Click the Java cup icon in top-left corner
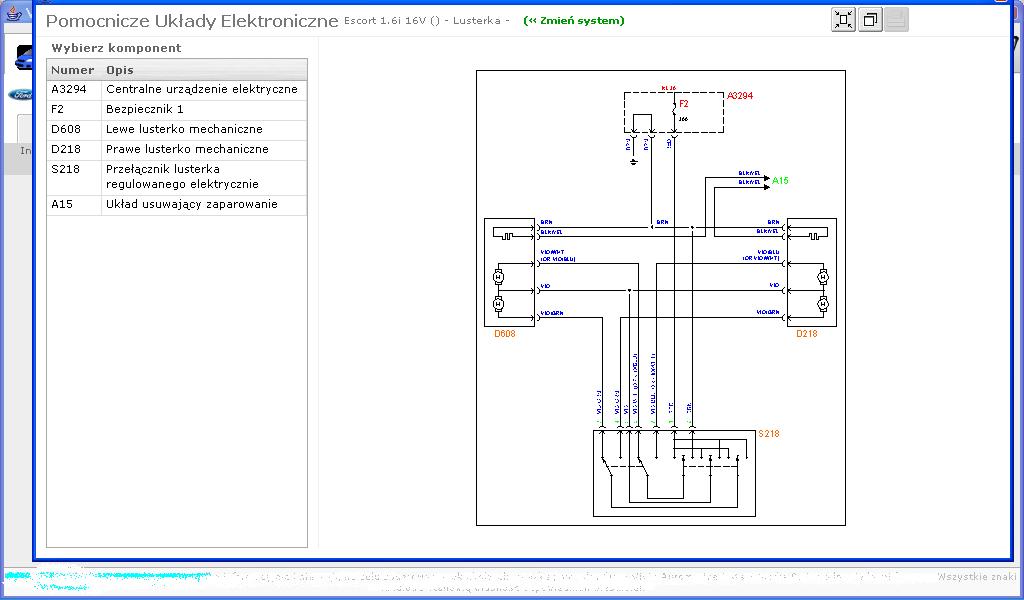This screenshot has width=1024, height=600. click(15, 14)
